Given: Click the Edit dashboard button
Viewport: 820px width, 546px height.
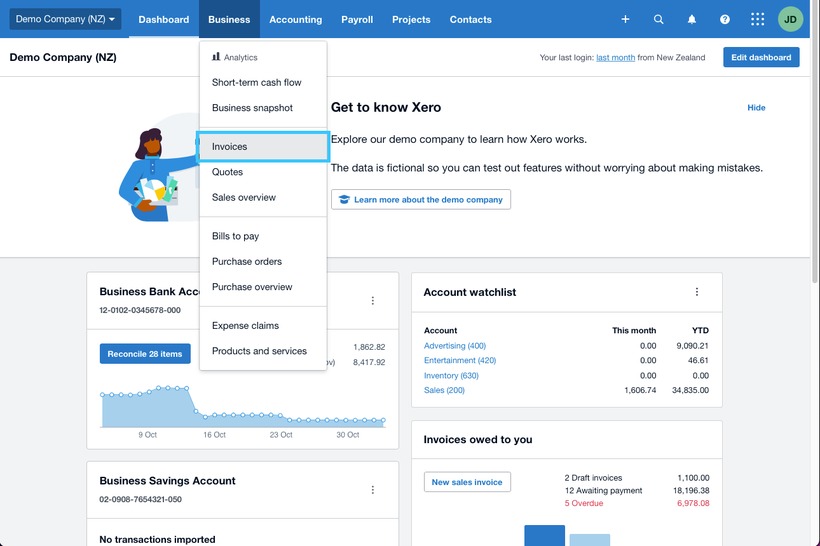Looking at the screenshot, I should coord(761,58).
